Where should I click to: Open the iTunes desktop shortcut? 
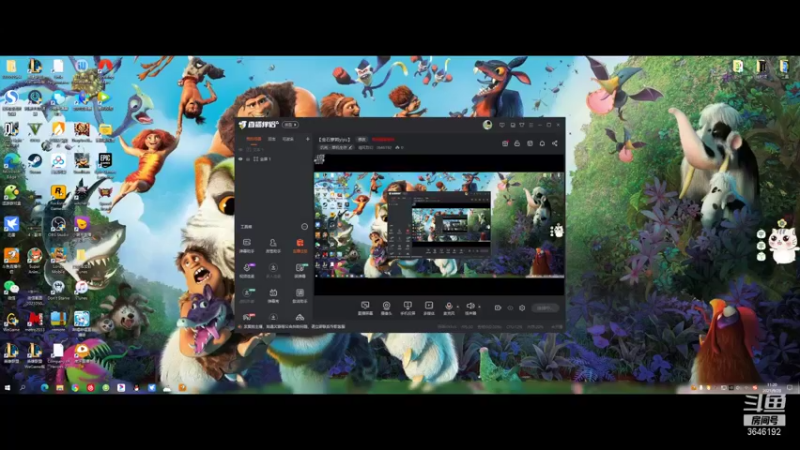pyautogui.click(x=82, y=289)
